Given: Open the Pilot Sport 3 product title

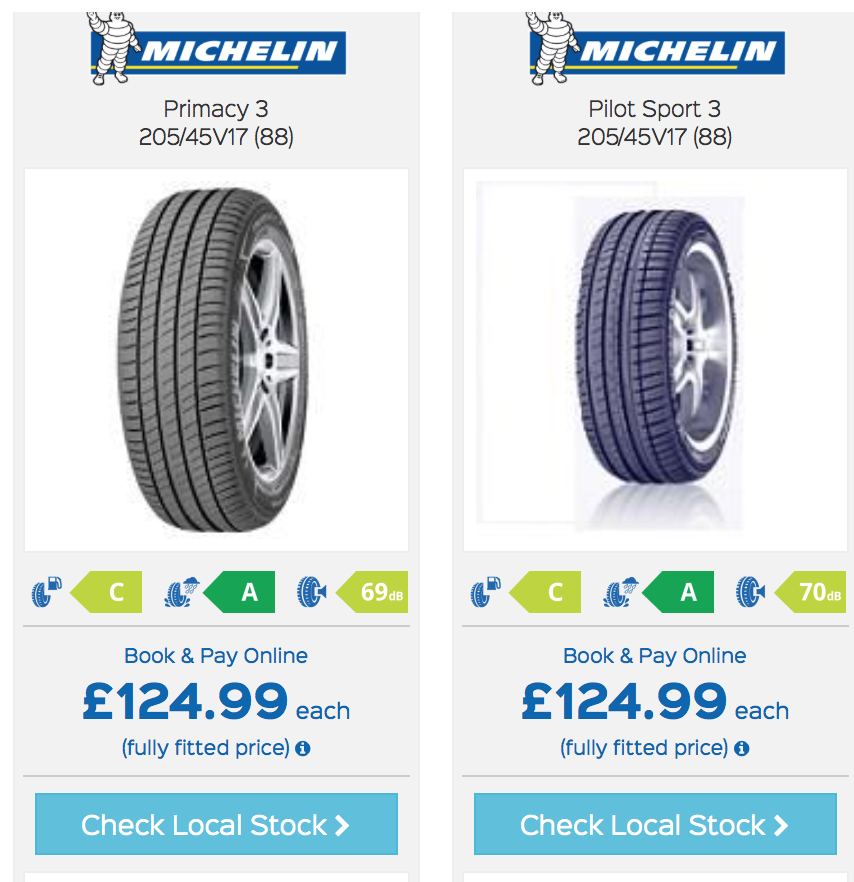Looking at the screenshot, I should (655, 109).
